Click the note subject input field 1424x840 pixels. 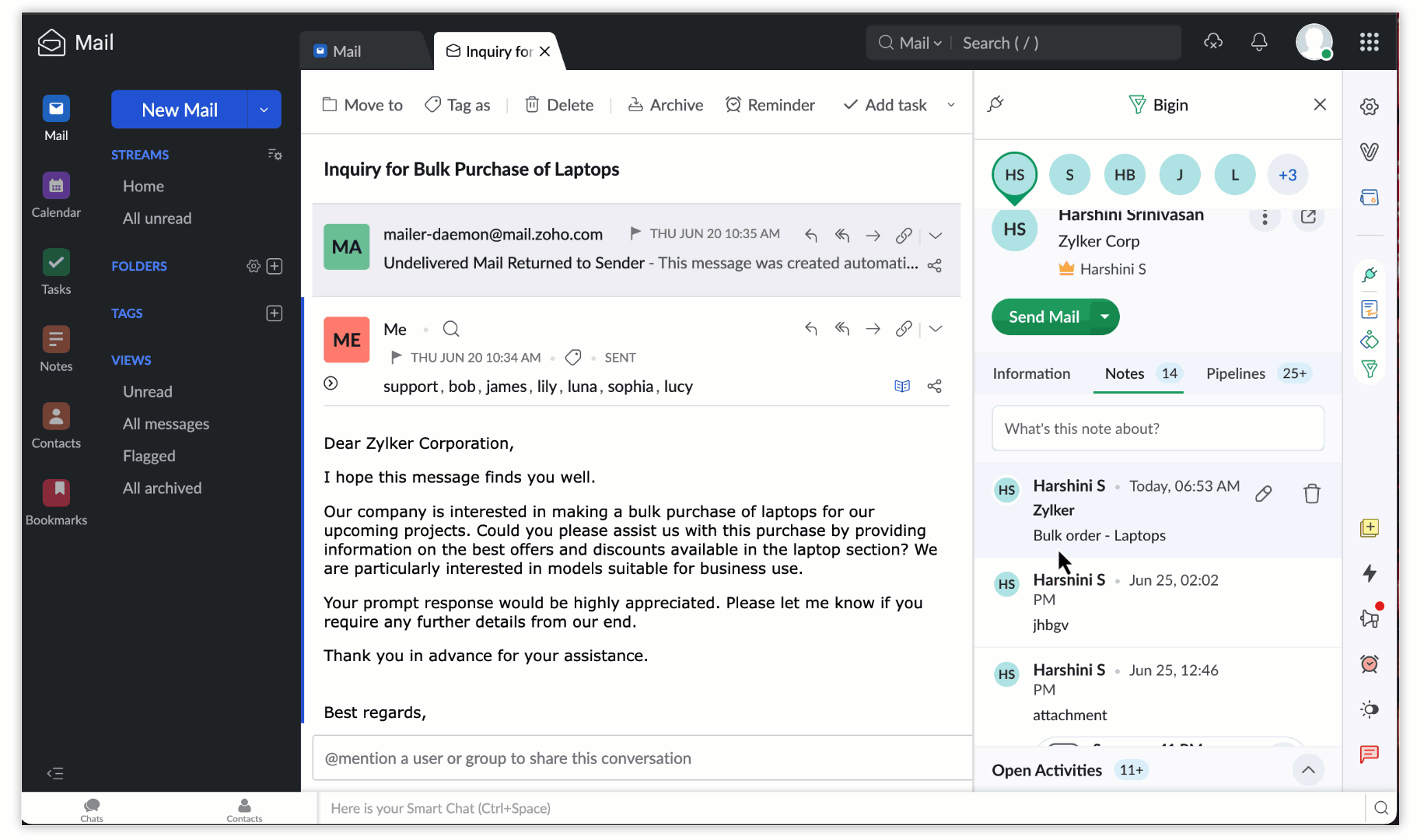click(1158, 429)
